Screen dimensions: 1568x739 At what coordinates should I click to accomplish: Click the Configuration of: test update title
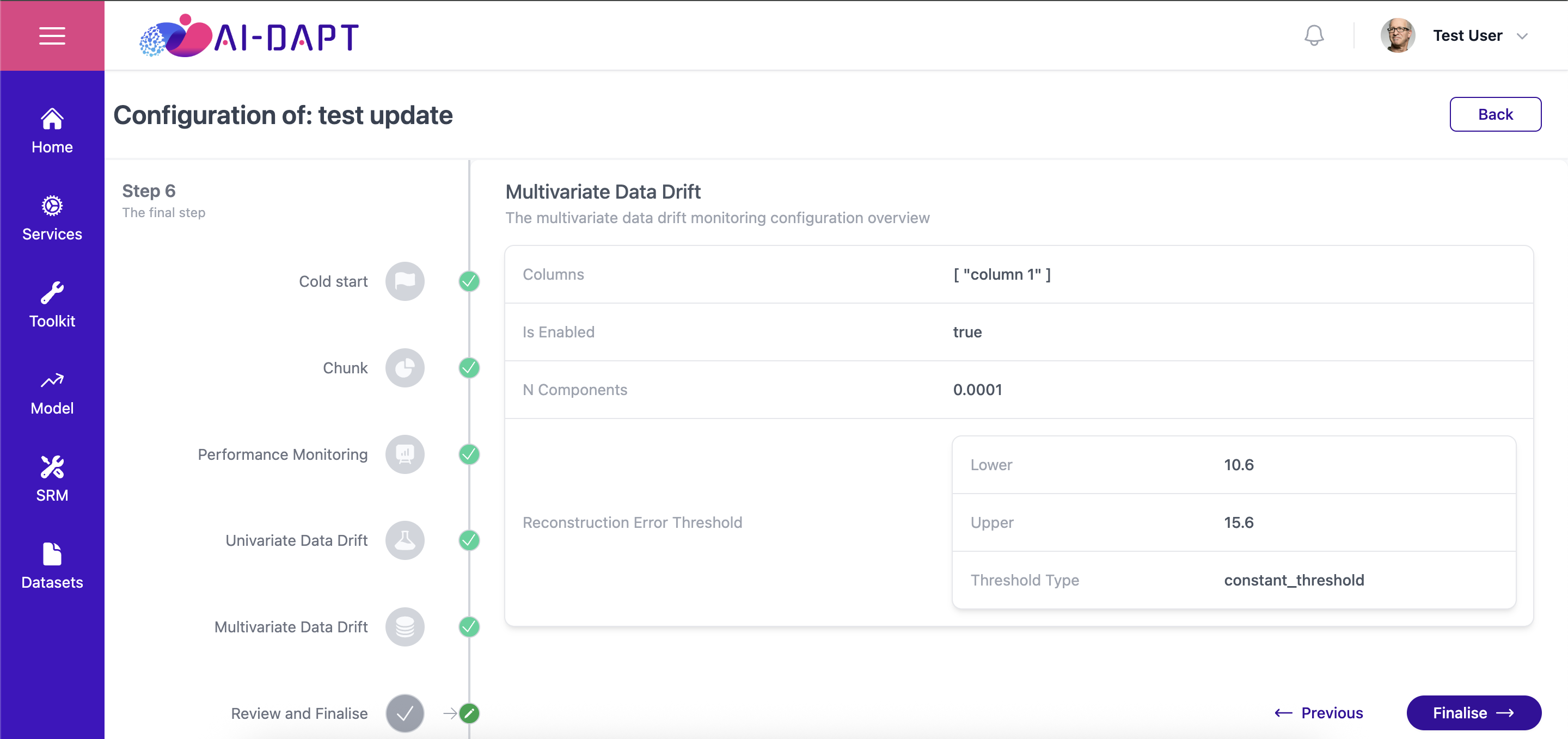[283, 115]
